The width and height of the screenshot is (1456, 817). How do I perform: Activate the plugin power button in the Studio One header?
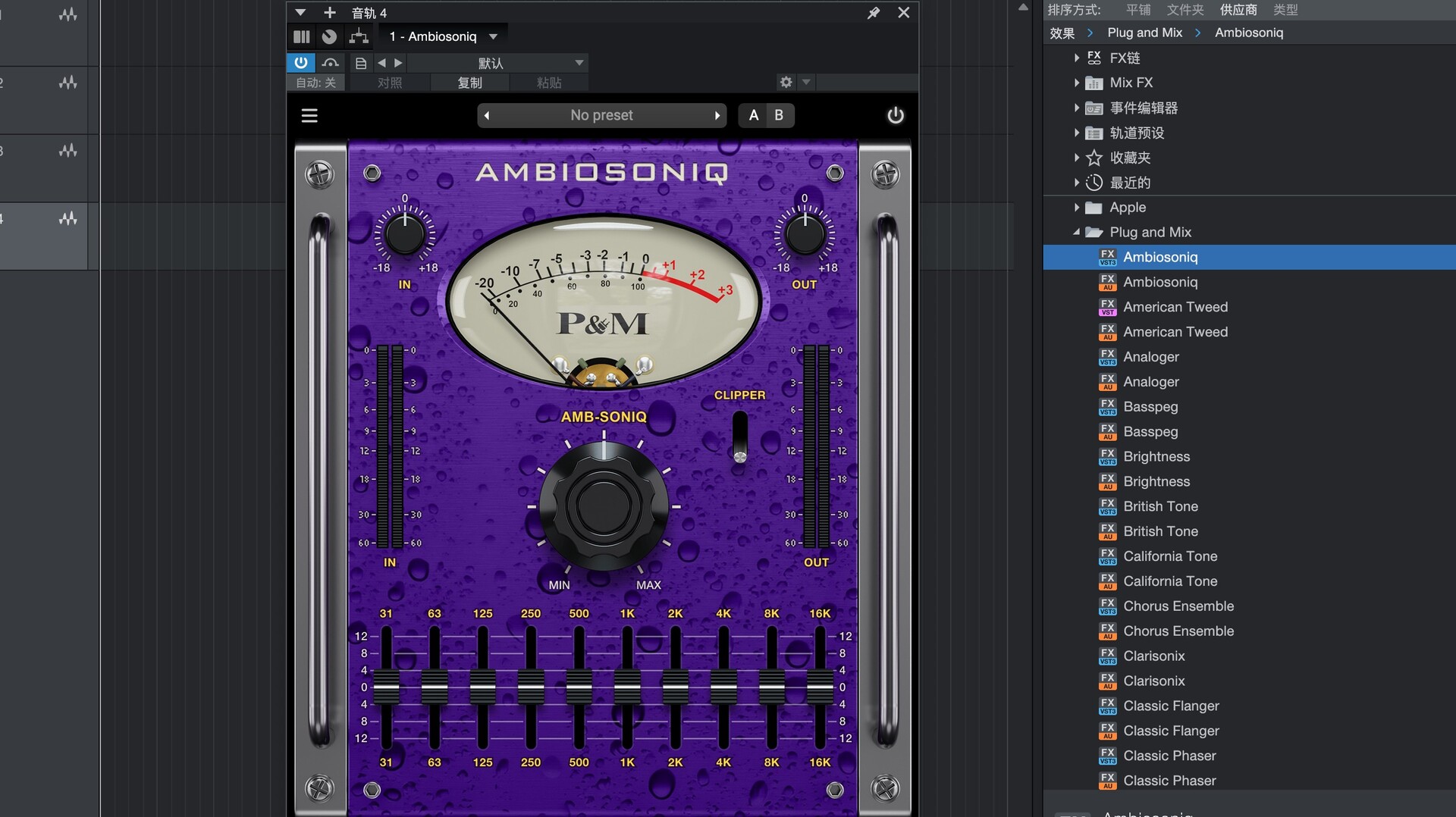pyautogui.click(x=301, y=63)
